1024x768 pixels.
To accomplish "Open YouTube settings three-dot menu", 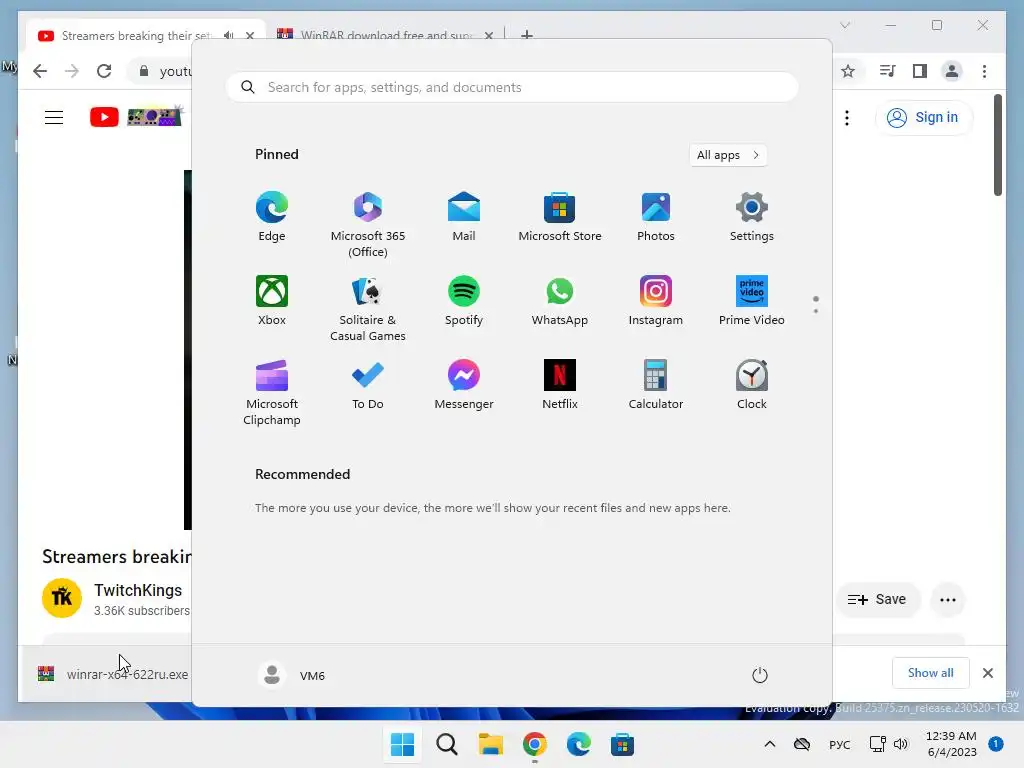I will click(847, 118).
